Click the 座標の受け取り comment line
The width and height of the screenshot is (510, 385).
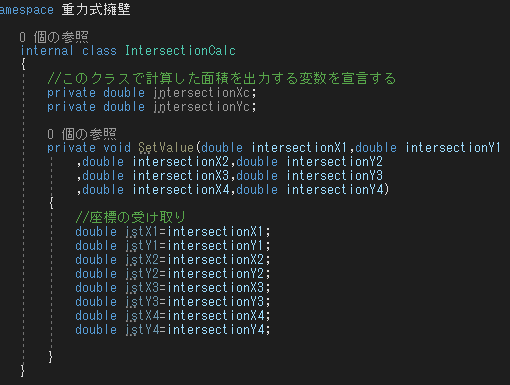(130, 217)
